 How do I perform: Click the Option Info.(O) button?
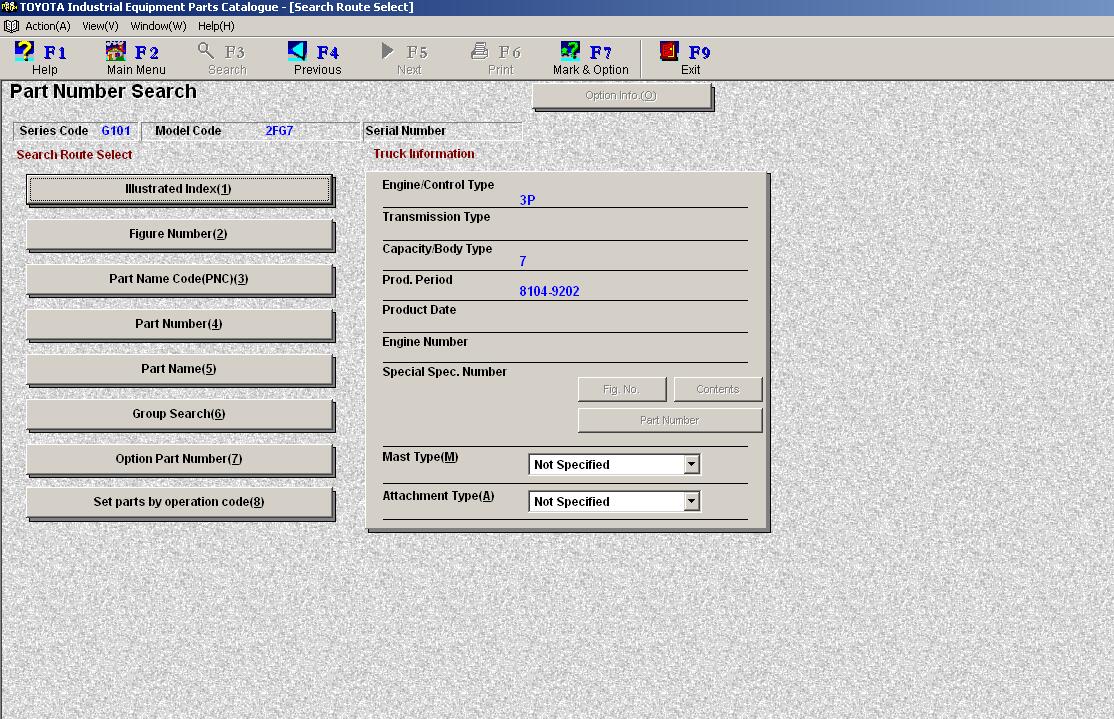(x=622, y=96)
